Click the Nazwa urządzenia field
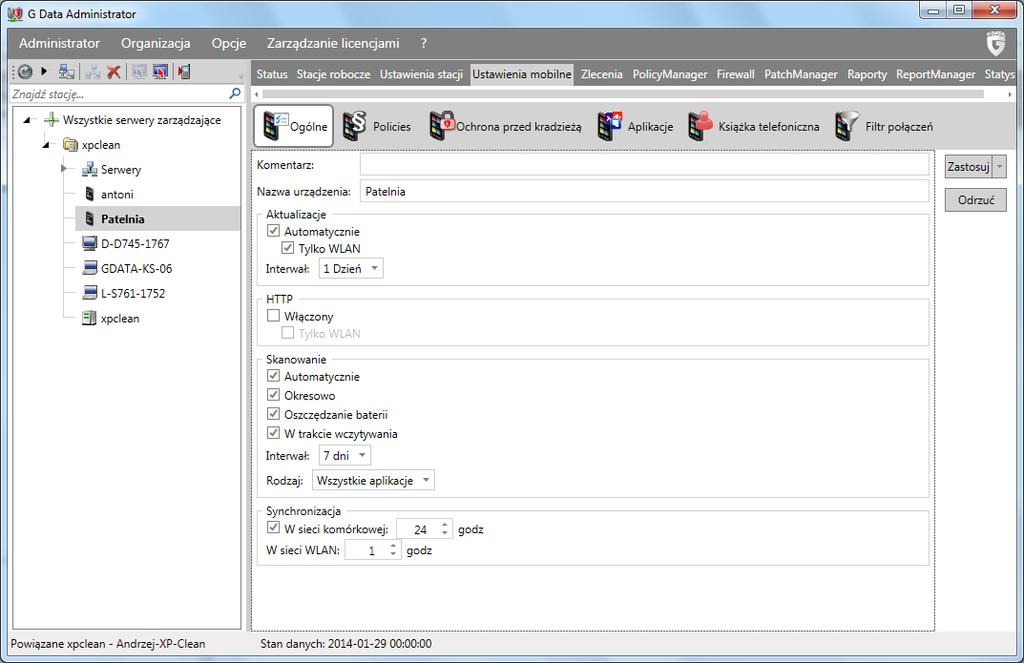The width and height of the screenshot is (1024, 663). 645,191
